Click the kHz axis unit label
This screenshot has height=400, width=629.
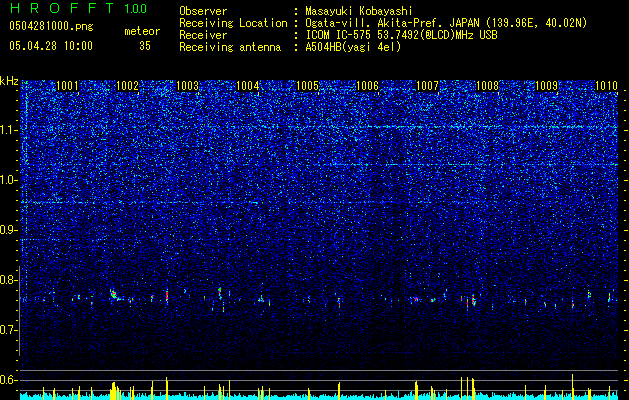coord(9,81)
